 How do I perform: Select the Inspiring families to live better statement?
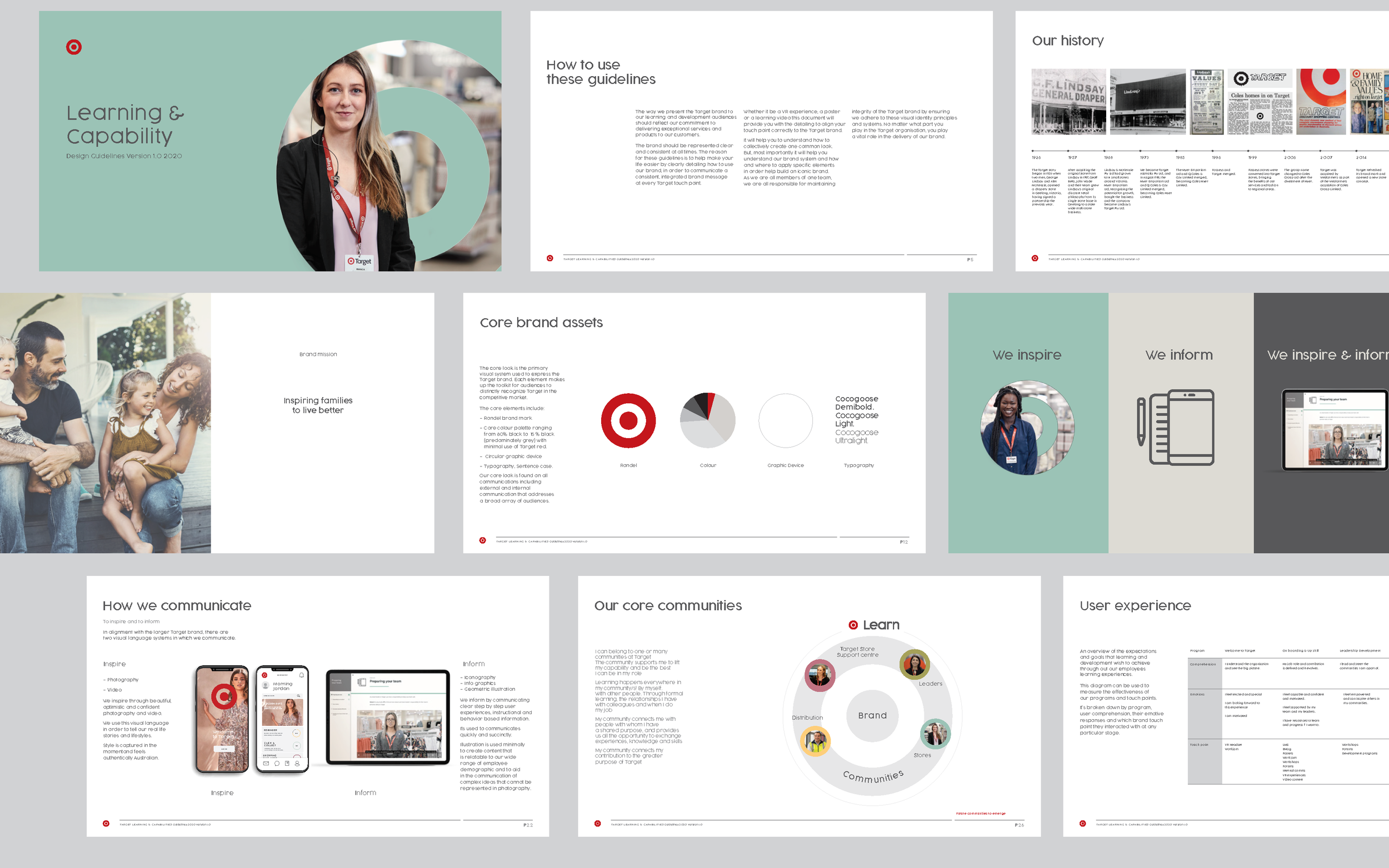click(x=318, y=405)
